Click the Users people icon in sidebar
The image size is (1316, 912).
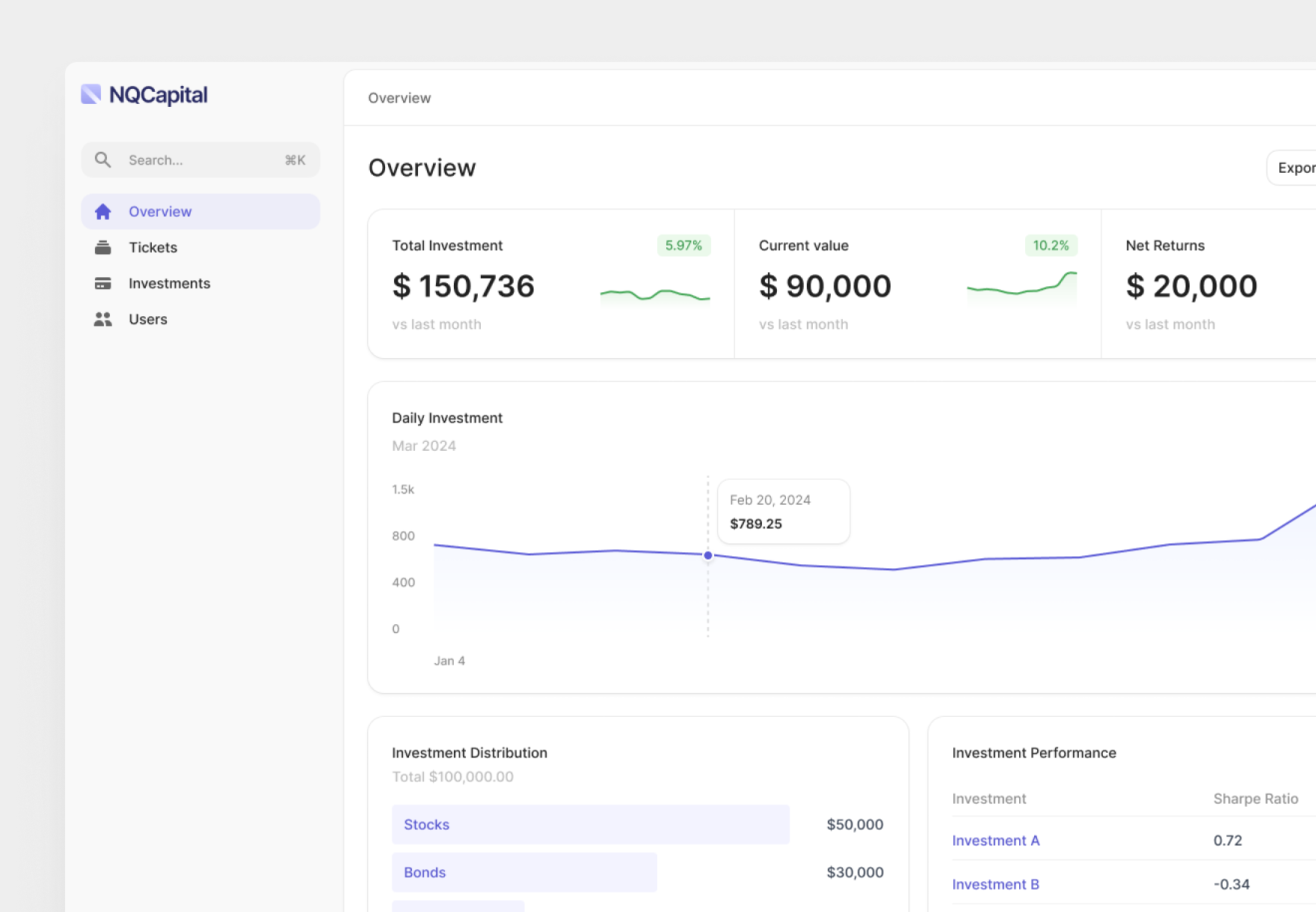click(x=103, y=319)
